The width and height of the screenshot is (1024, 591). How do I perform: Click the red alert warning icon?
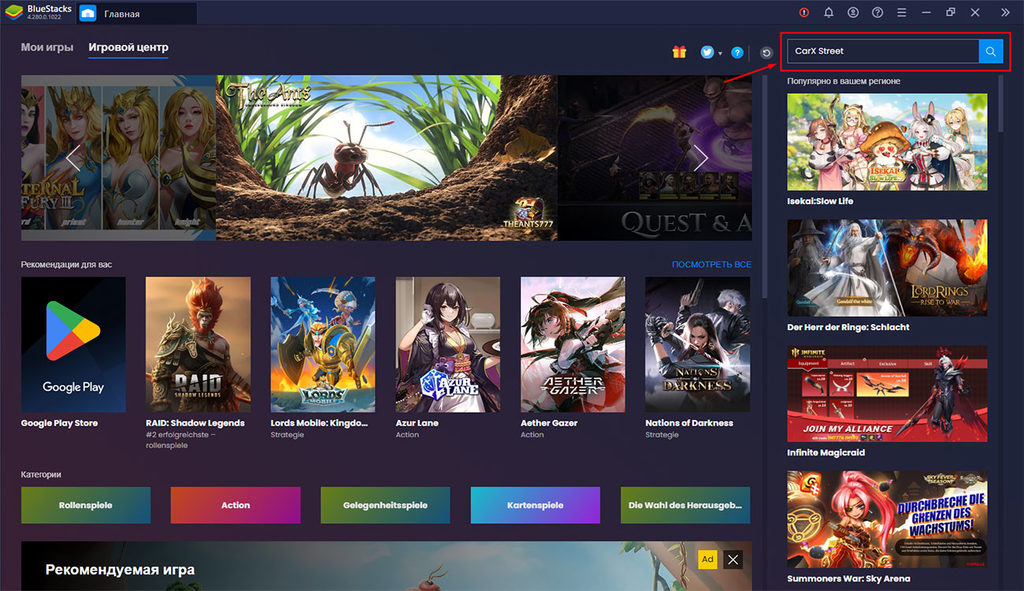pos(804,12)
